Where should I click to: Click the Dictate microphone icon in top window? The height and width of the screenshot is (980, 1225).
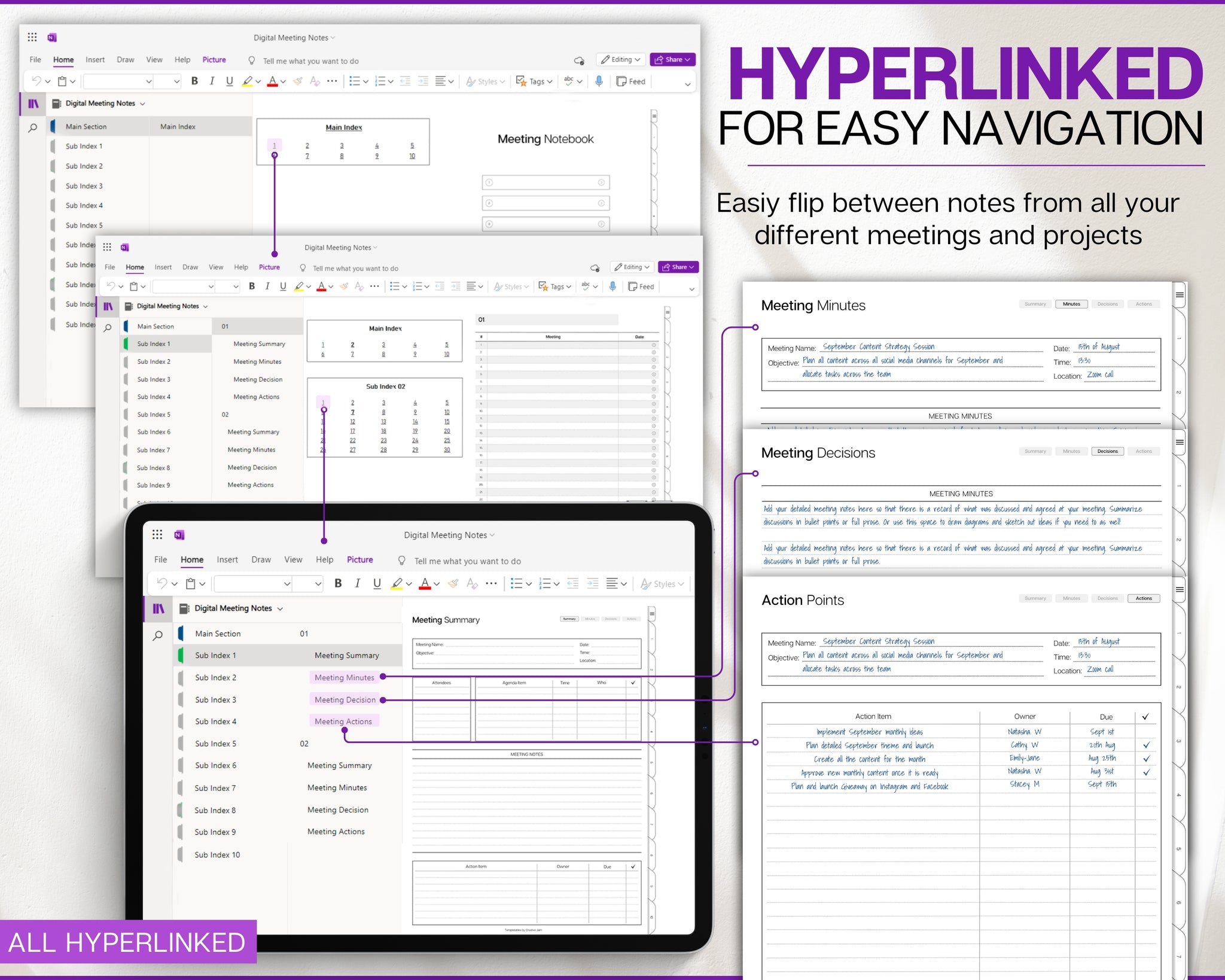(599, 81)
